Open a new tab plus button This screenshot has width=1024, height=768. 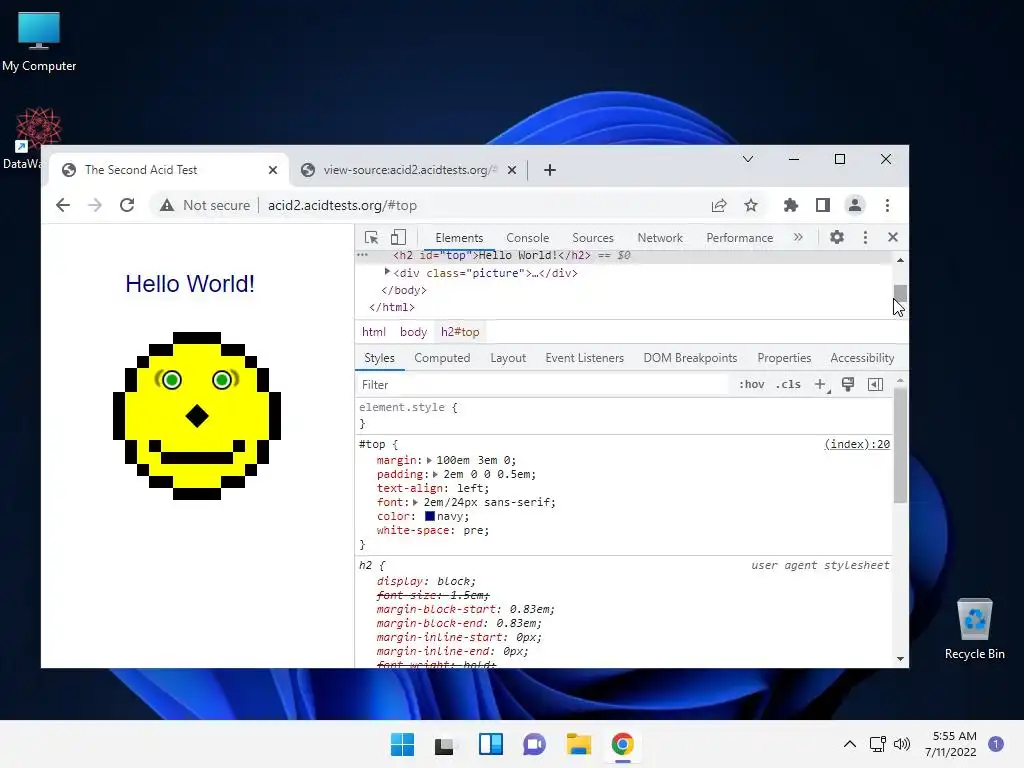(x=550, y=170)
